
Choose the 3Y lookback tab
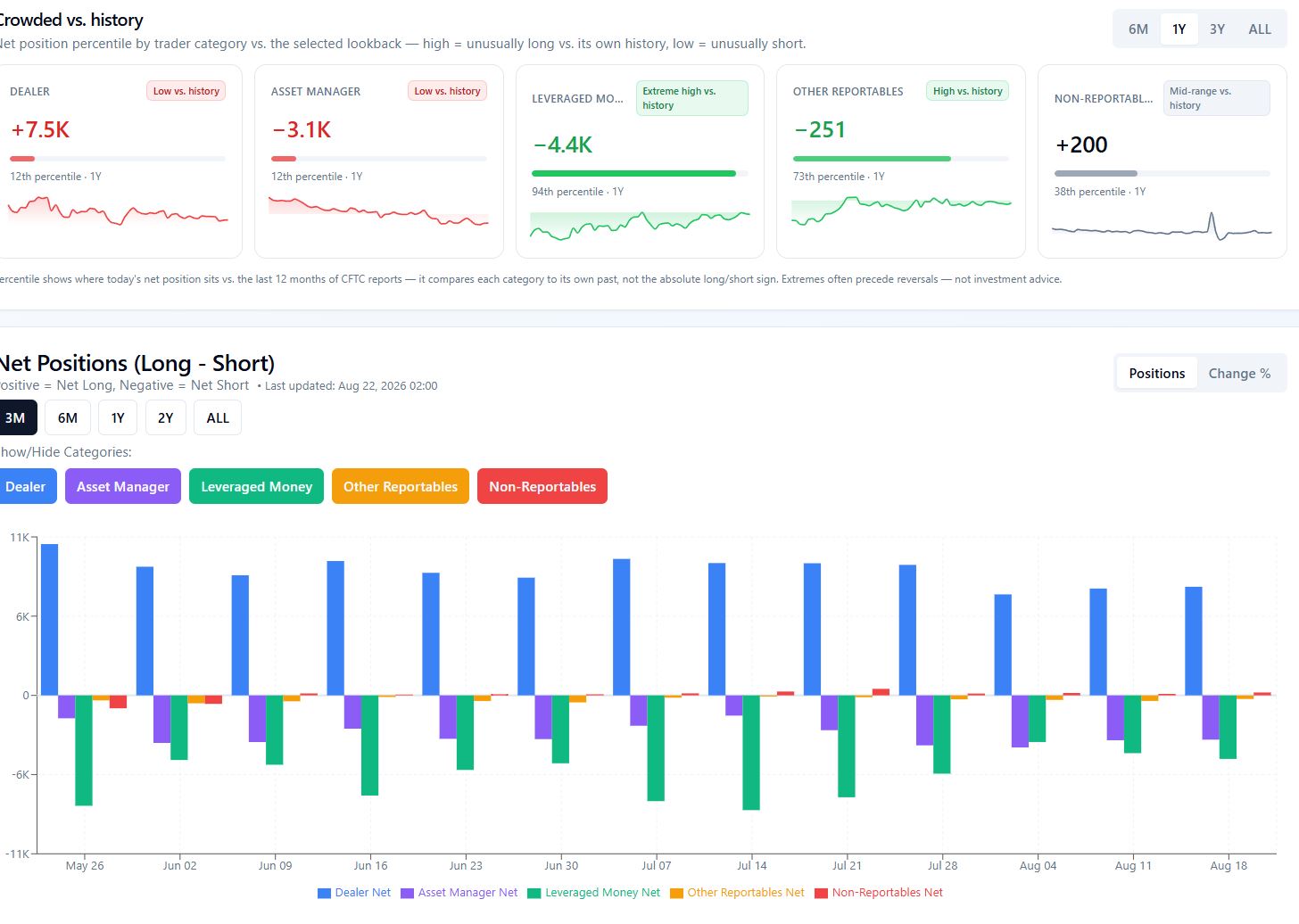[1217, 29]
